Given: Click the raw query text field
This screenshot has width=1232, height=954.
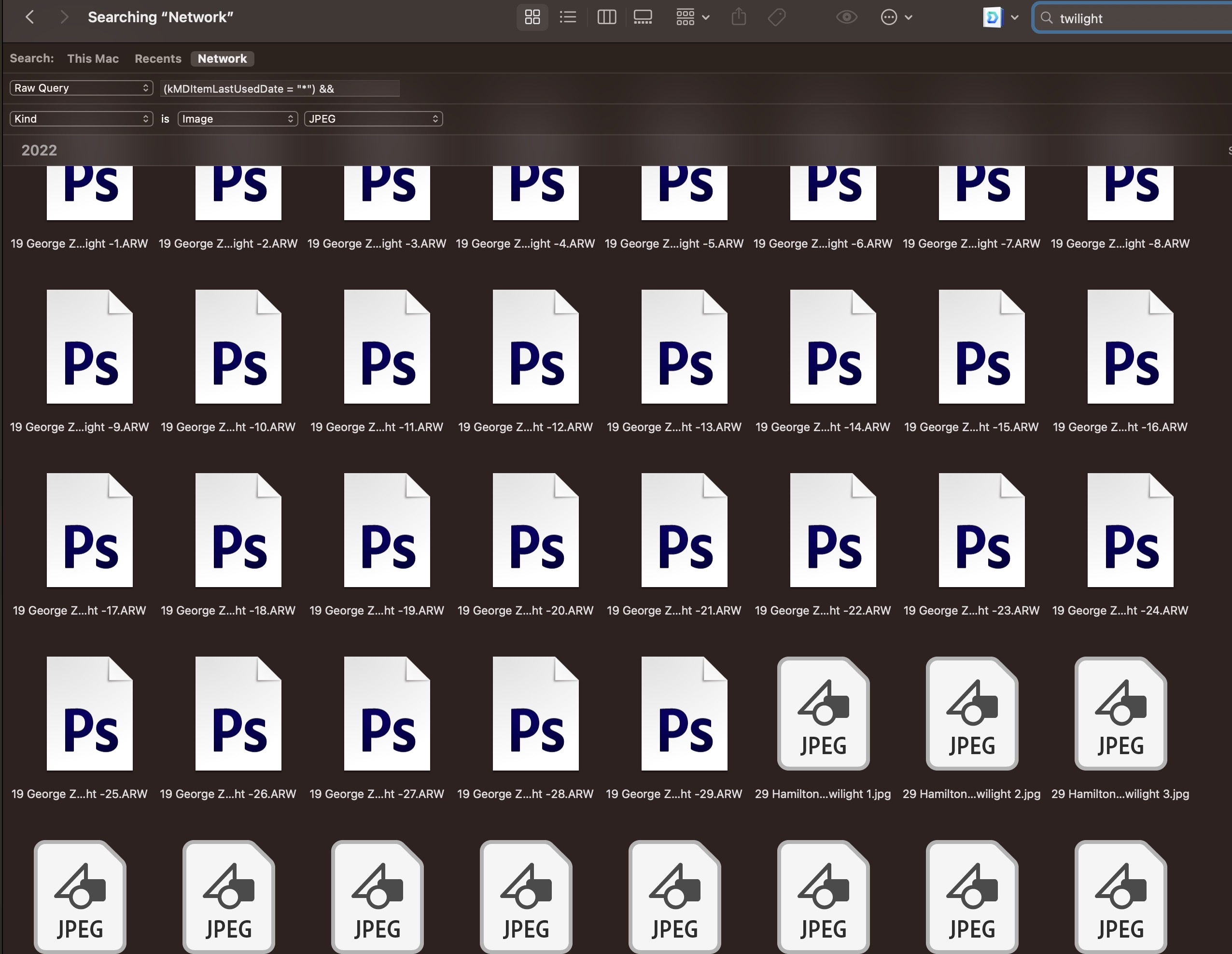Looking at the screenshot, I should 280,88.
